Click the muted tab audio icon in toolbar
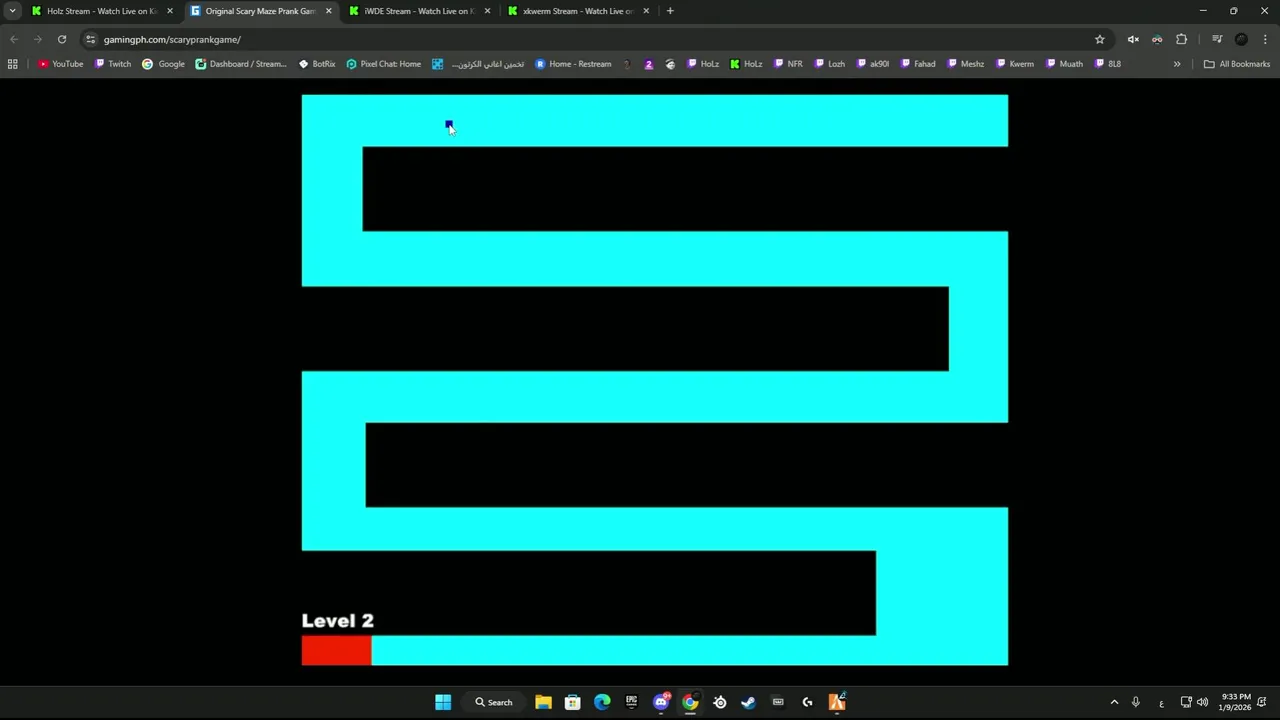 tap(1133, 39)
